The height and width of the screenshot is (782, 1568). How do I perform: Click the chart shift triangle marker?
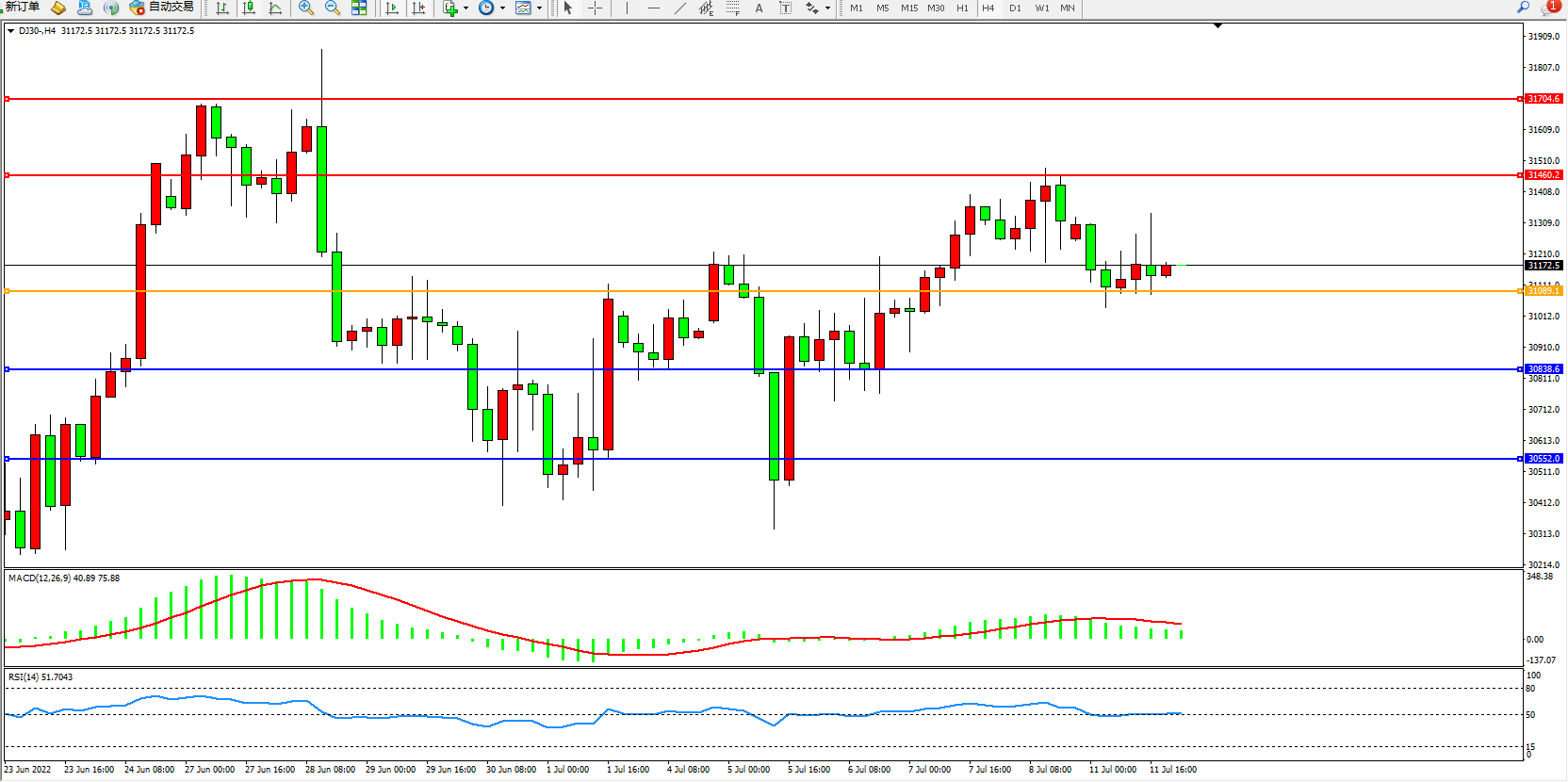[1217, 25]
